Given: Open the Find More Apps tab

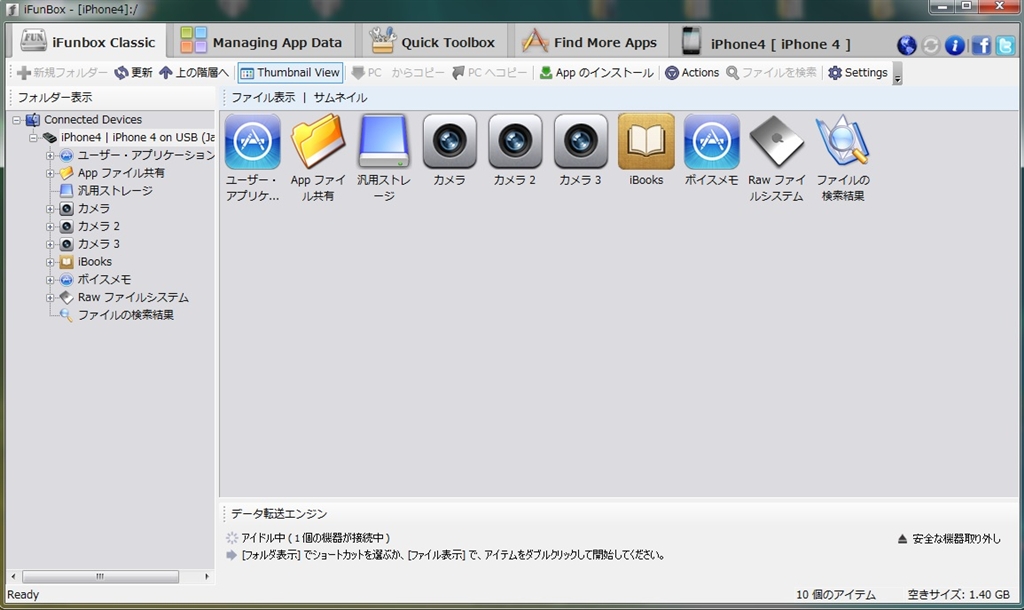Looking at the screenshot, I should (589, 42).
